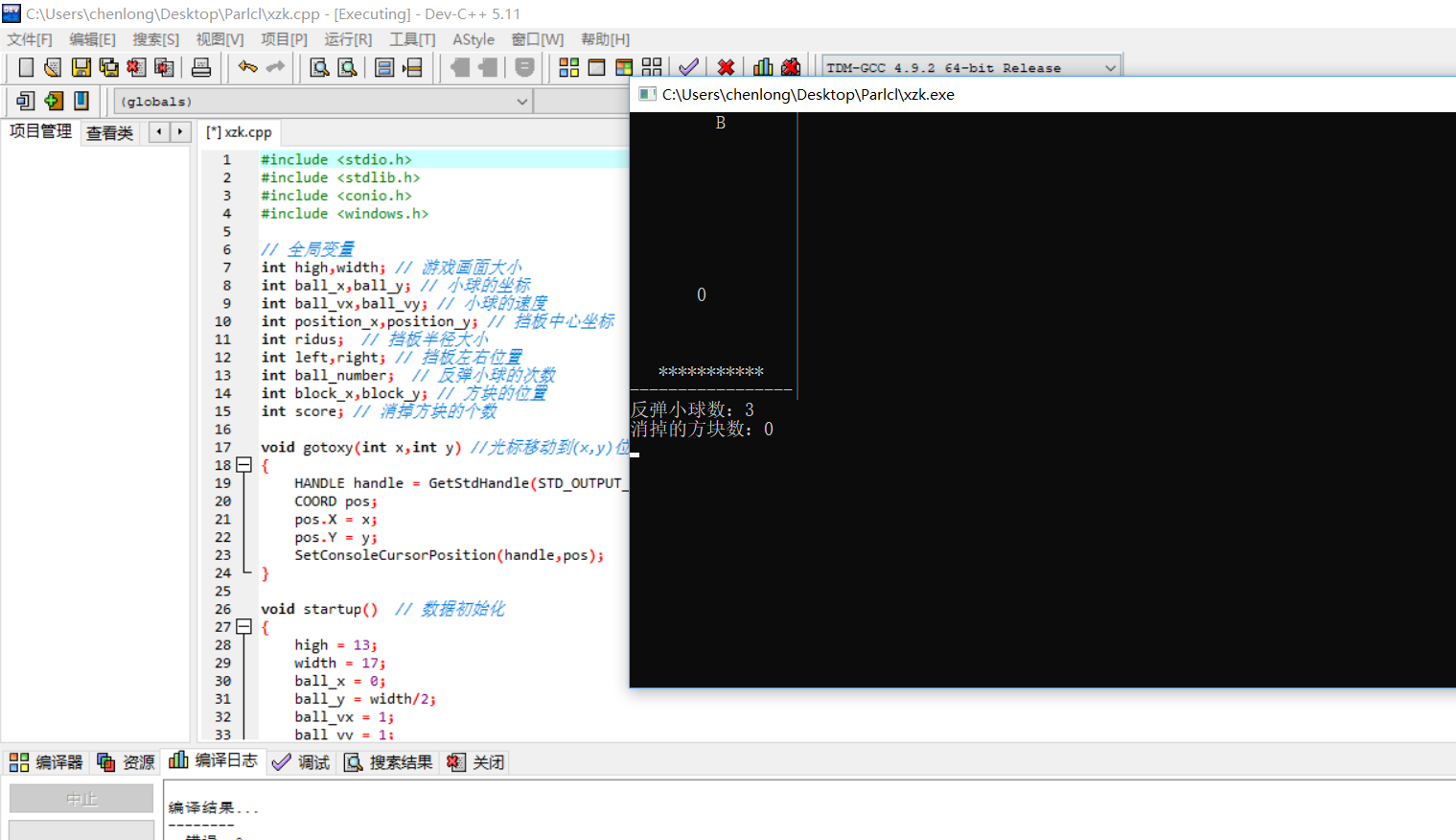Open the 编辑[E] menu

pos(92,39)
